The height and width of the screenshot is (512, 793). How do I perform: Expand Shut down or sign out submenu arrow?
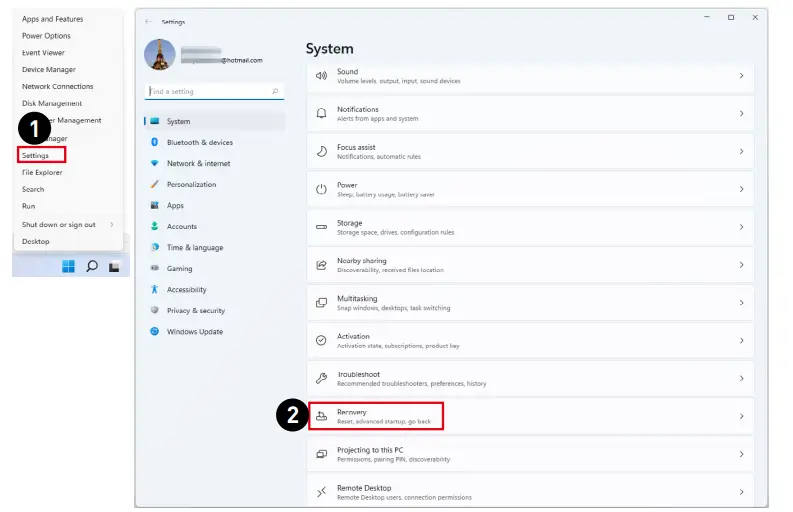point(111,225)
